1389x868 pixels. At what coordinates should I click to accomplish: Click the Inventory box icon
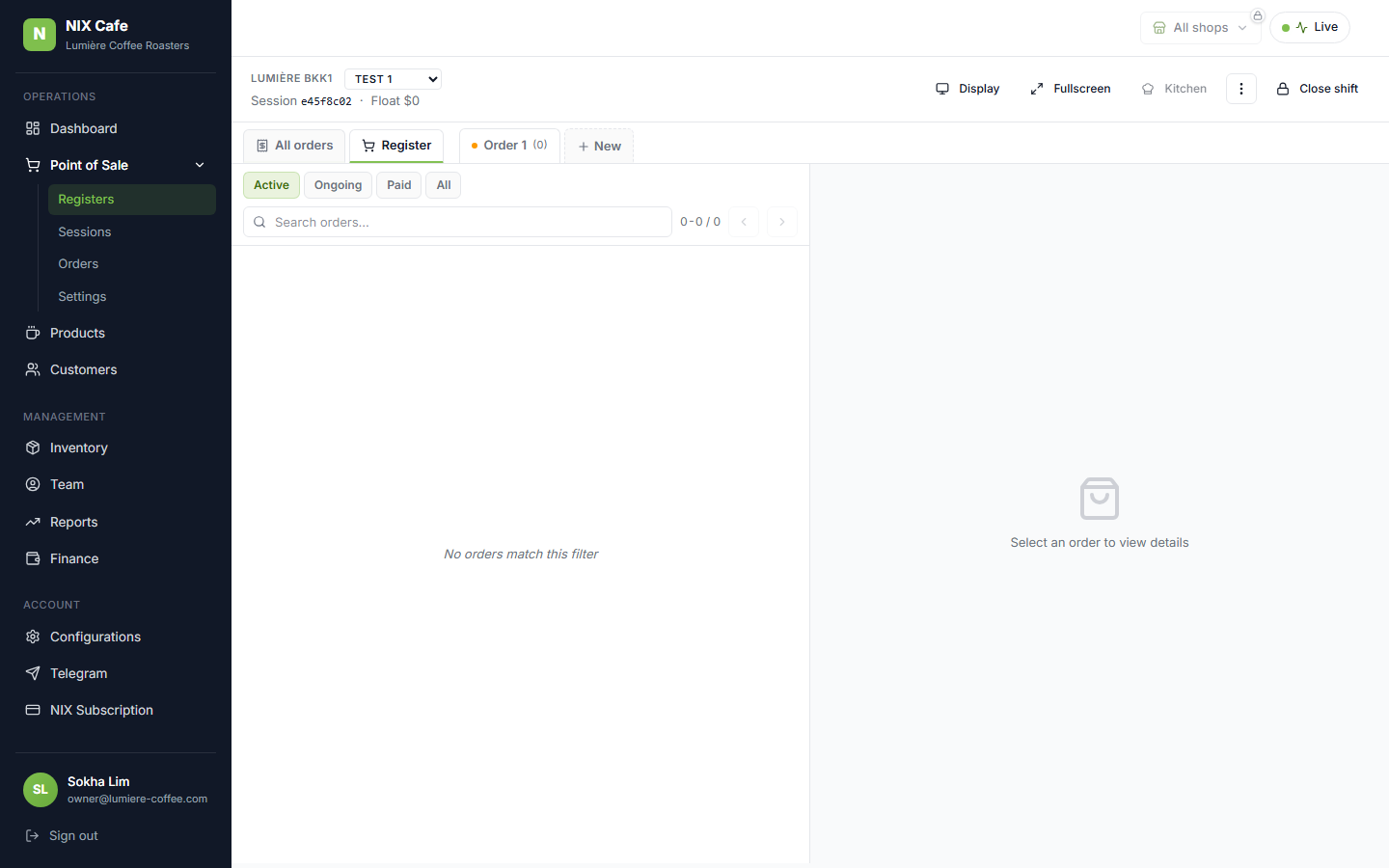coord(33,448)
